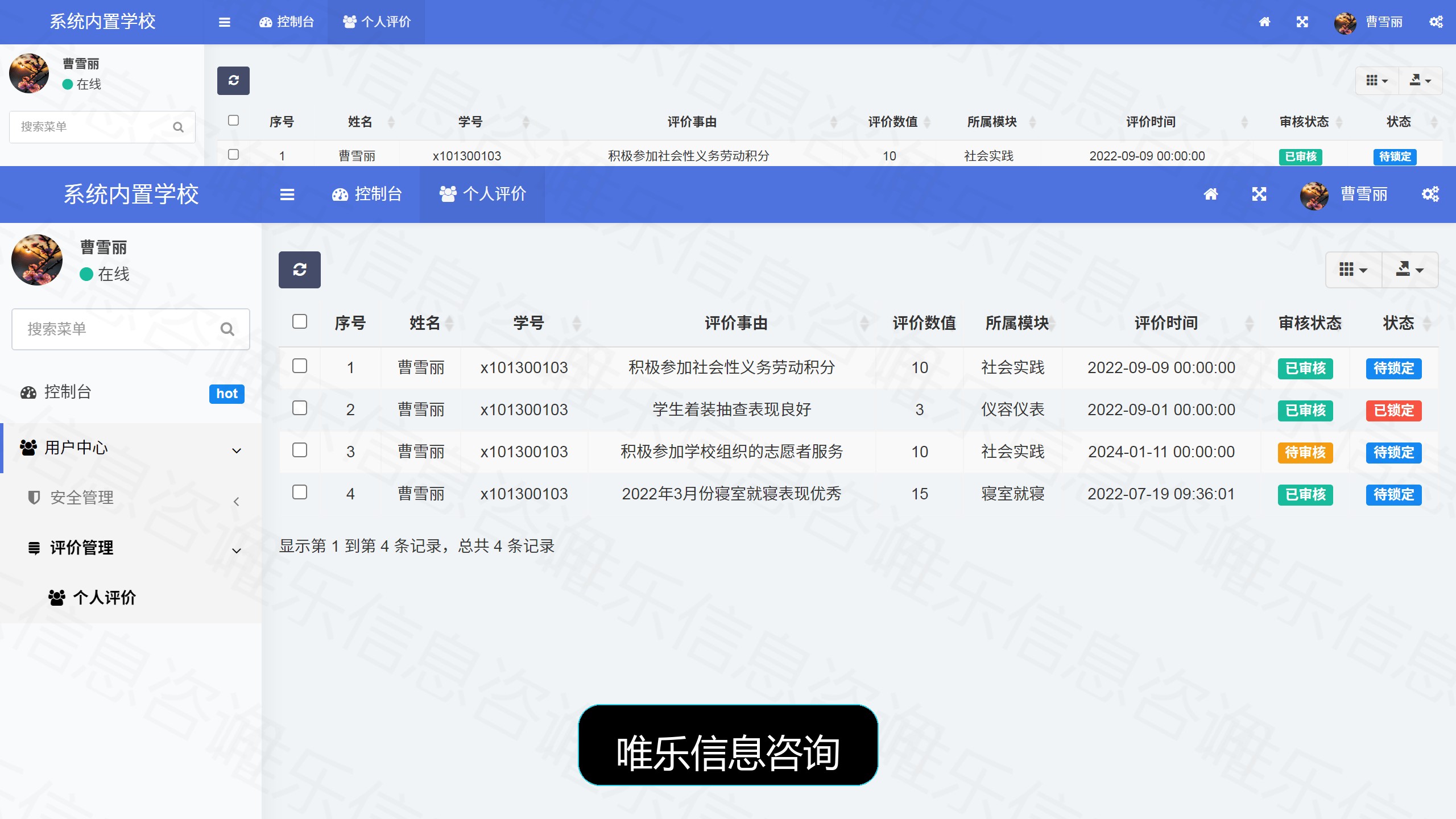Sort lower table by 评价事由 column header
The height and width of the screenshot is (819, 1456).
click(x=736, y=324)
